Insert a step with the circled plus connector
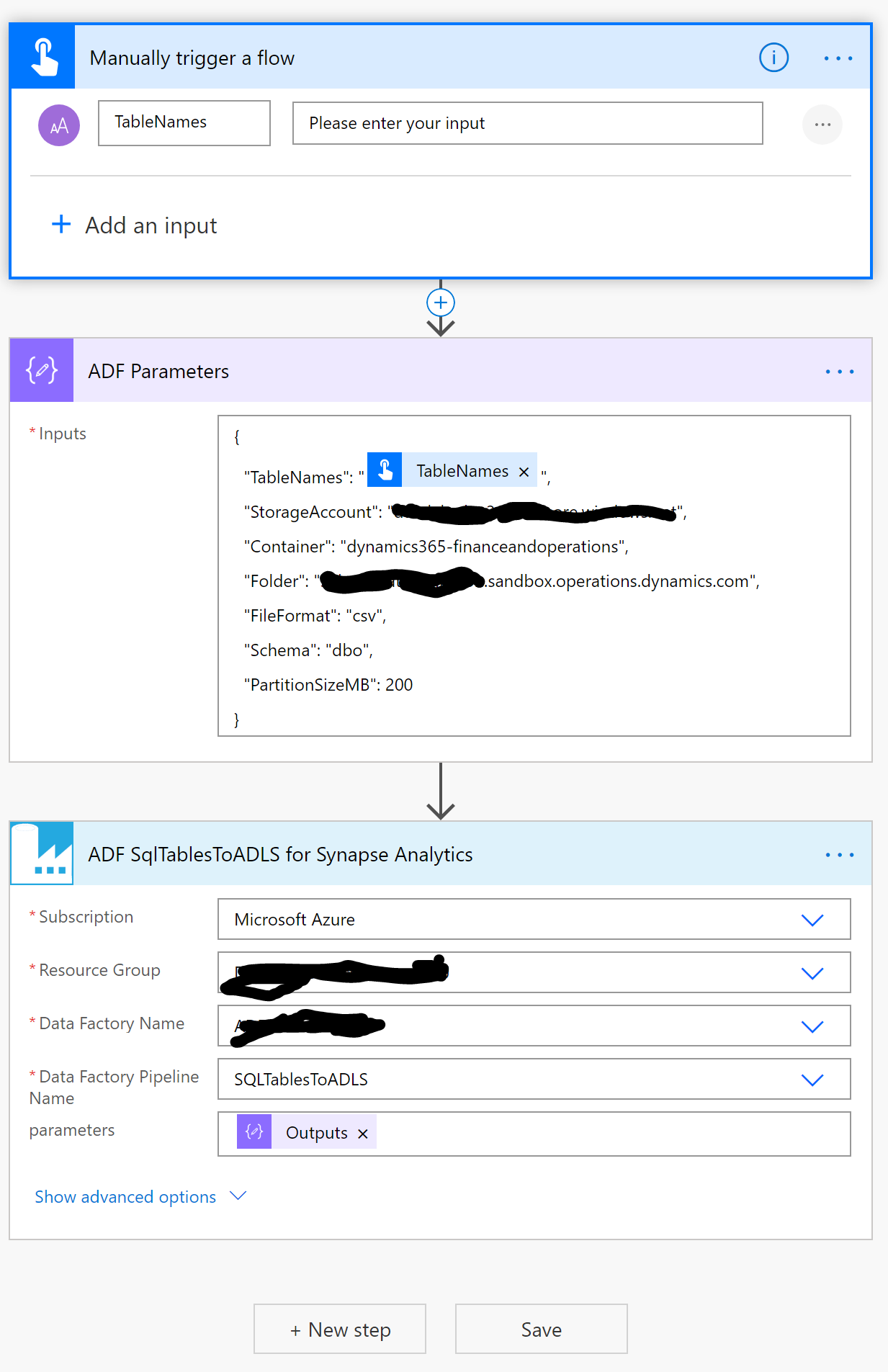Viewport: 888px width, 1372px height. (x=441, y=302)
